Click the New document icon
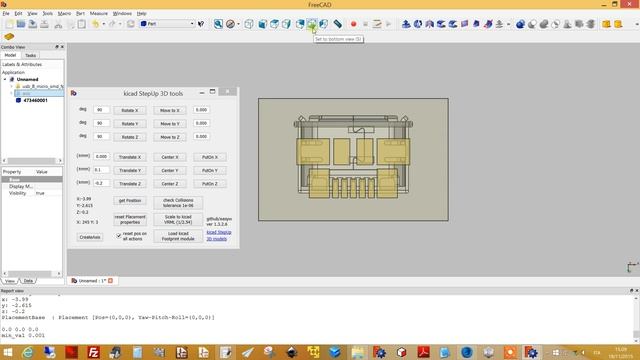The image size is (640, 360). pyautogui.click(x=9, y=24)
